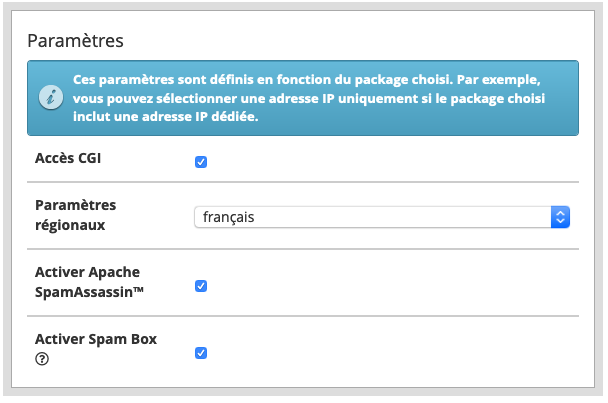Click the SpamAssassin™ word in the label
608x403 pixels.
point(90,292)
